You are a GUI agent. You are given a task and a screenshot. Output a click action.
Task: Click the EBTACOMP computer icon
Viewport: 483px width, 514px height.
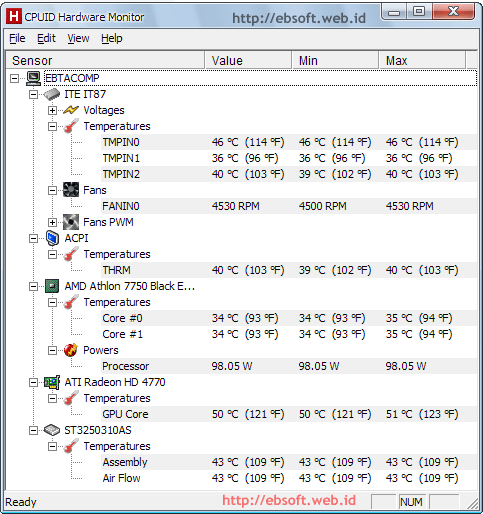33,78
